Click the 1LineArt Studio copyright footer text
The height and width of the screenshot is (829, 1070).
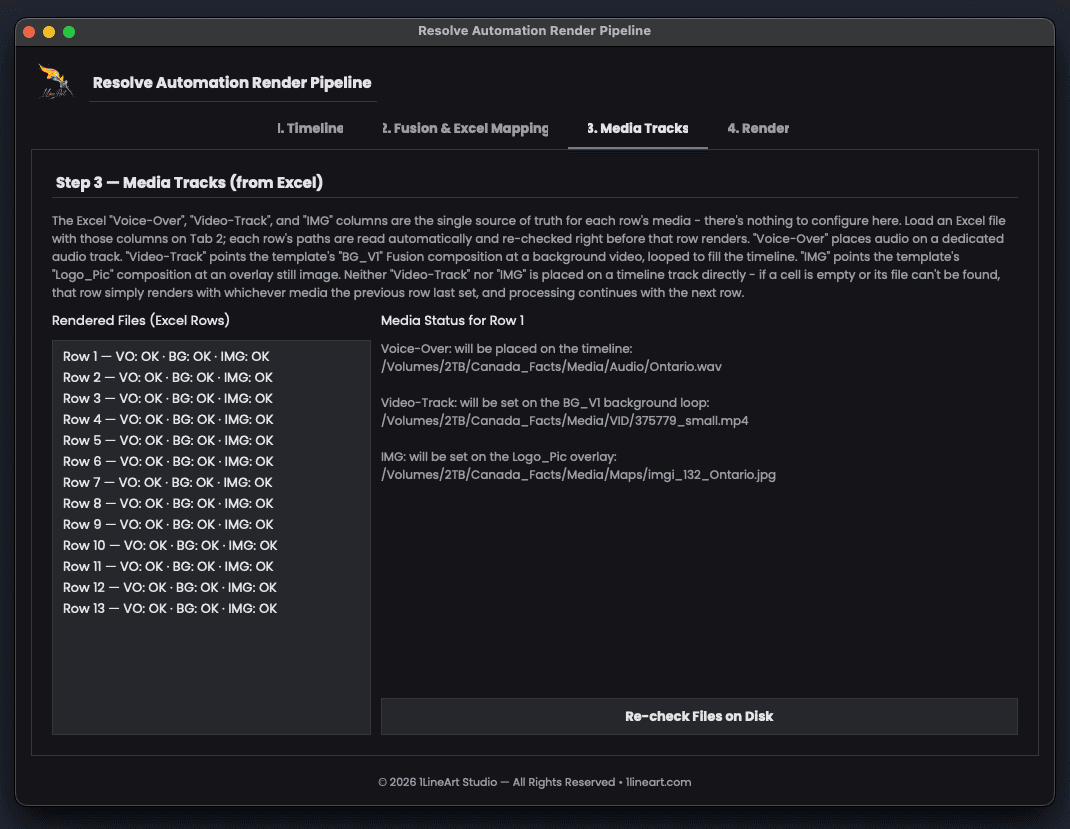[x=534, y=782]
